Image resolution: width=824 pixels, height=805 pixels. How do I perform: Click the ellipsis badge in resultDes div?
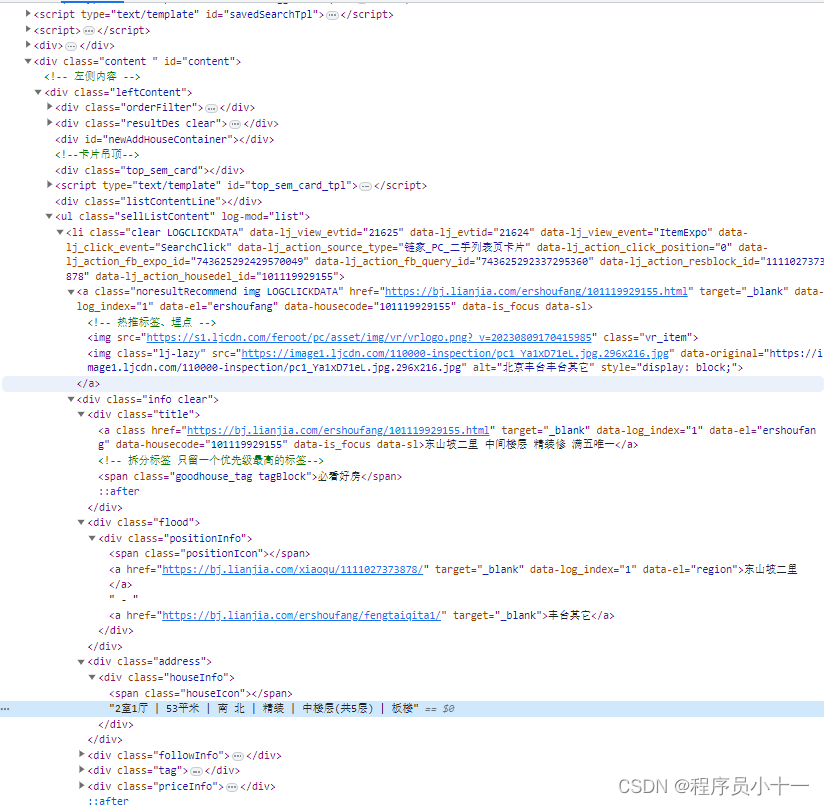[235, 124]
